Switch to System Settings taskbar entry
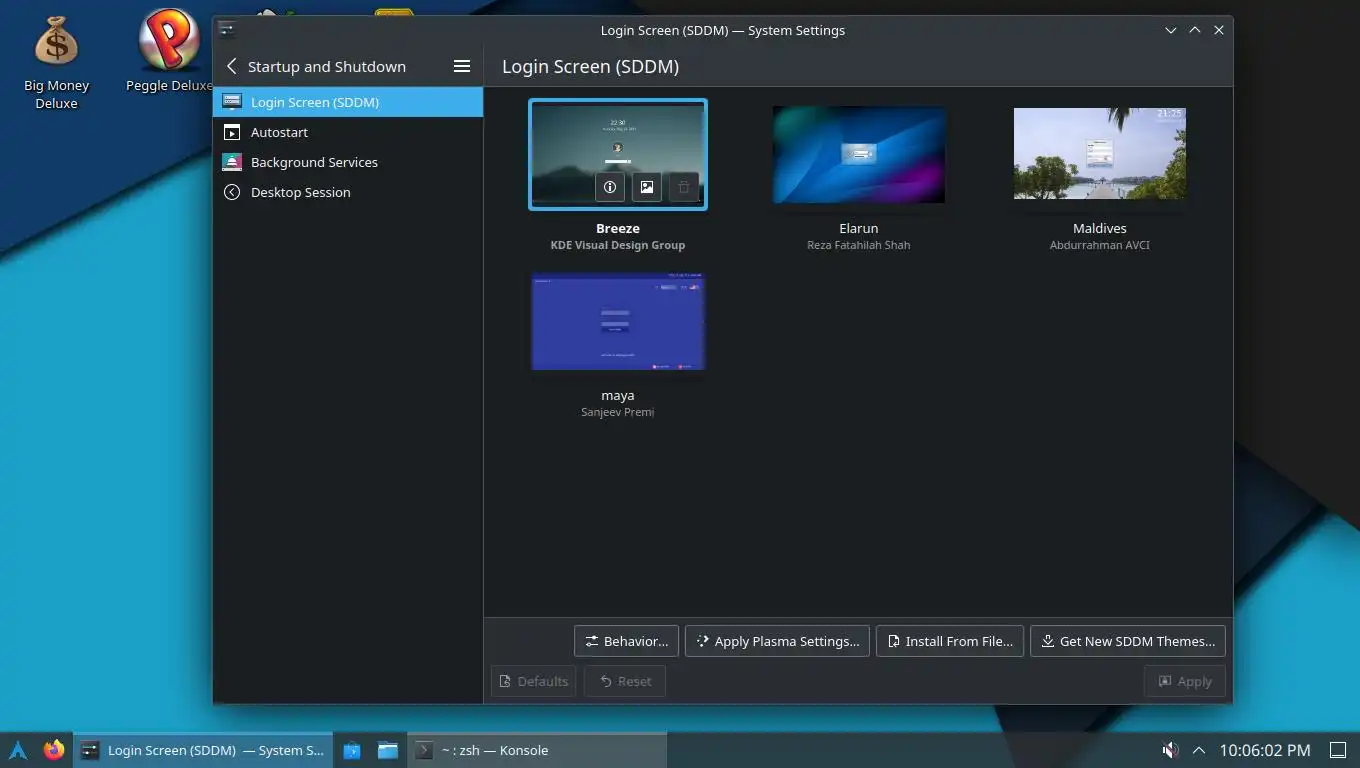Screen dimensions: 1360x768 coord(203,750)
